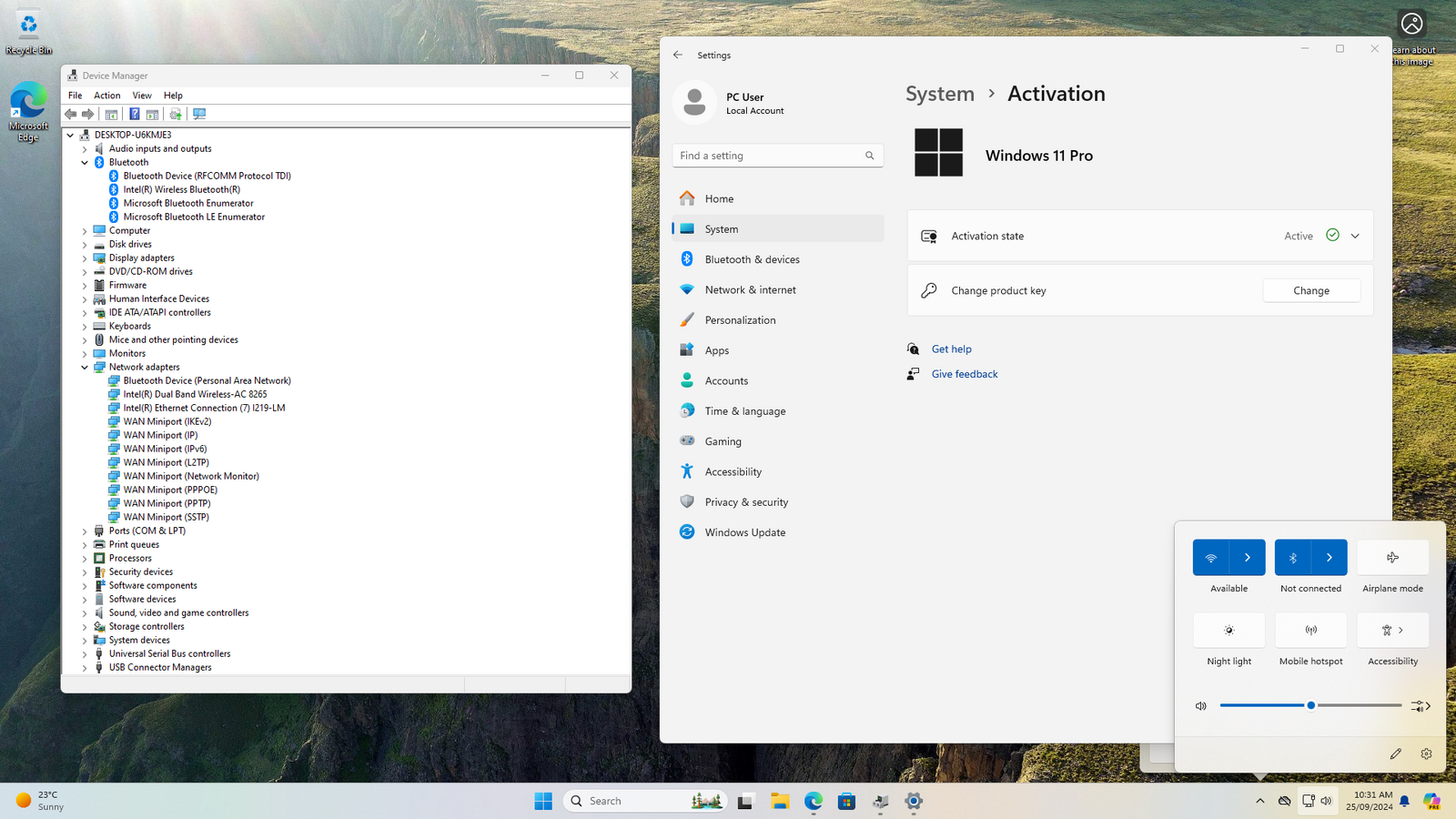This screenshot has height=819, width=1456.
Task: Select Windows Update in Settings sidebar
Action: tap(778, 532)
